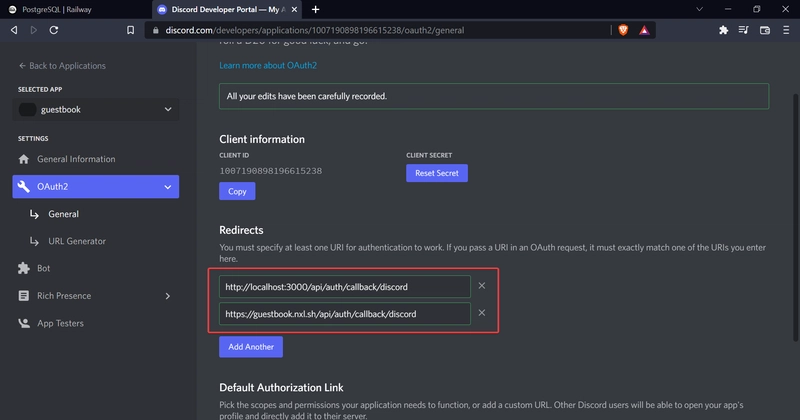Open the browser hamburger menu
This screenshot has height=420, width=800.
pos(786,30)
